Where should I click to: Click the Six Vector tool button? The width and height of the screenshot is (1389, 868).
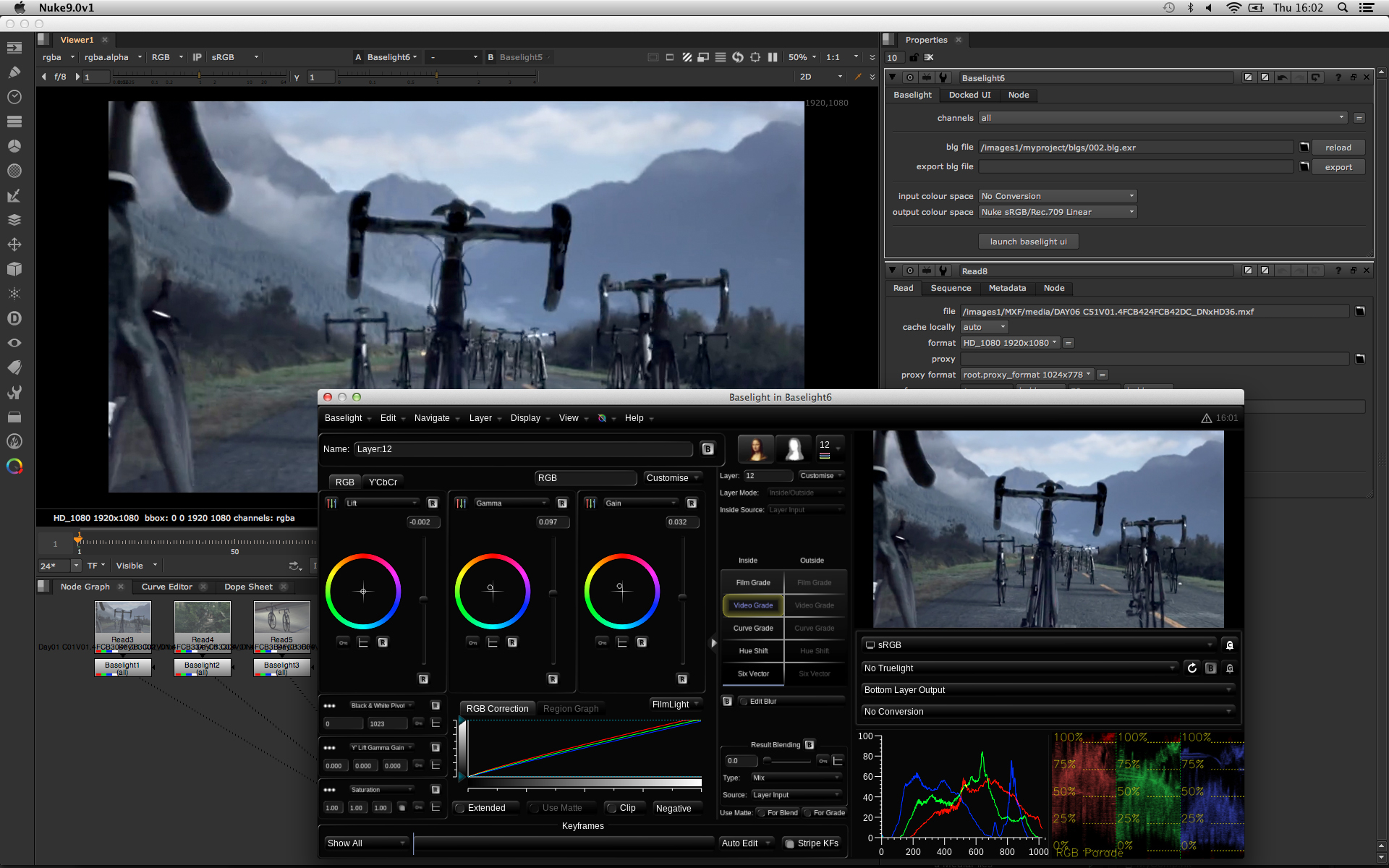tap(750, 673)
